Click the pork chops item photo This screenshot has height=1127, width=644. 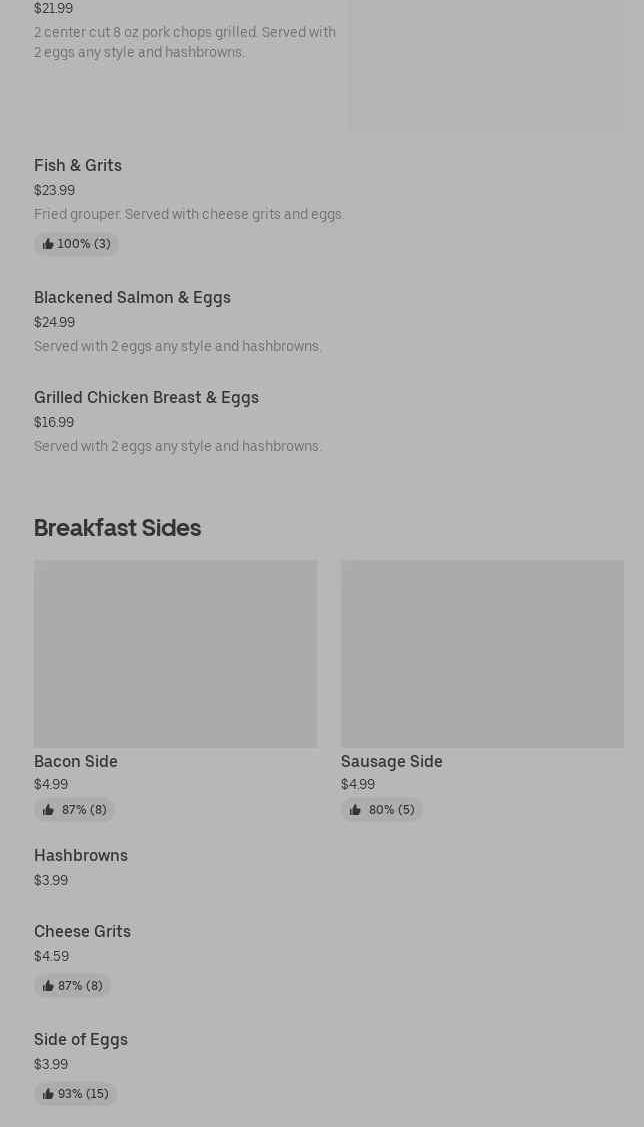pyautogui.click(x=486, y=65)
